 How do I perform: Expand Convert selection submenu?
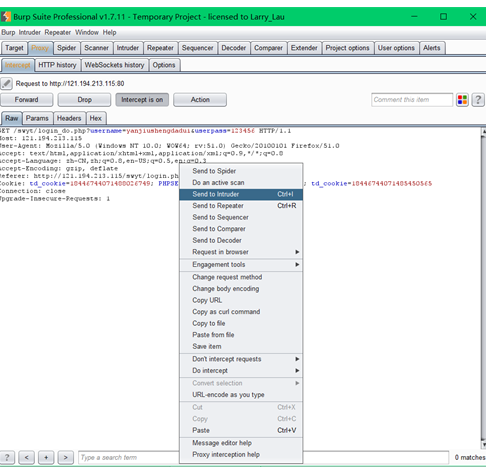click(241, 383)
